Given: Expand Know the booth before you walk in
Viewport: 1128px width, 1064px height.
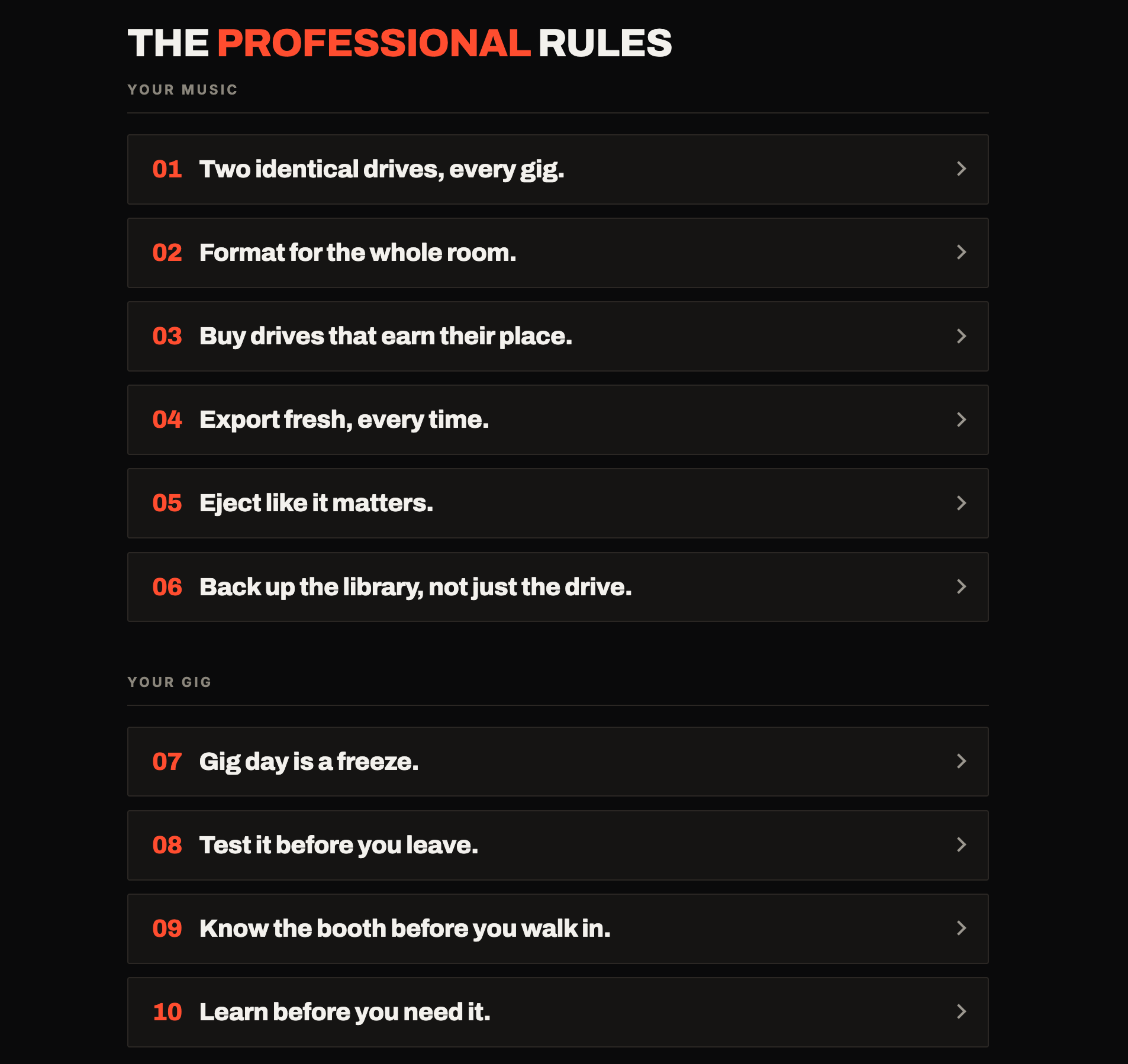Looking at the screenshot, I should coord(558,928).
